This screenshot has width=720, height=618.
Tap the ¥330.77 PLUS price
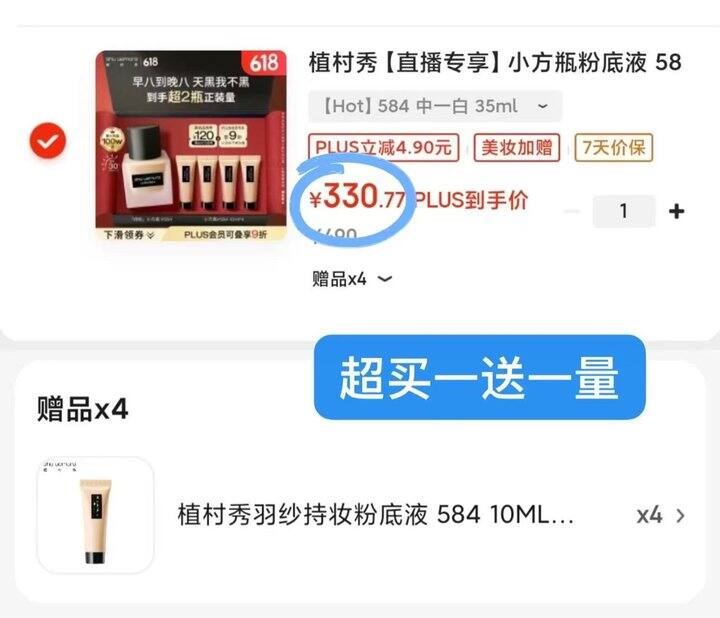click(358, 198)
